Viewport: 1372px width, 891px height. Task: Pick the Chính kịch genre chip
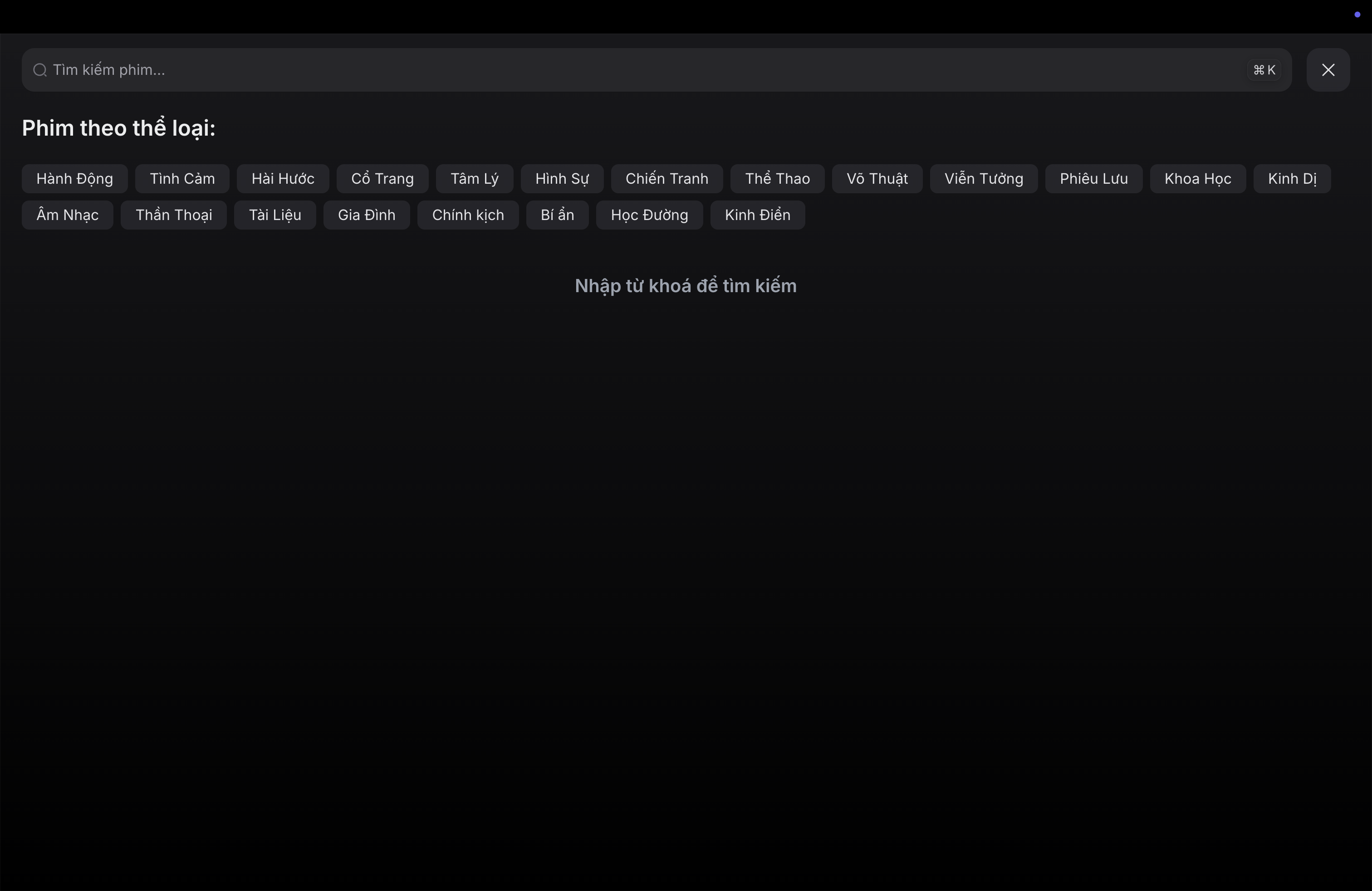tap(467, 215)
